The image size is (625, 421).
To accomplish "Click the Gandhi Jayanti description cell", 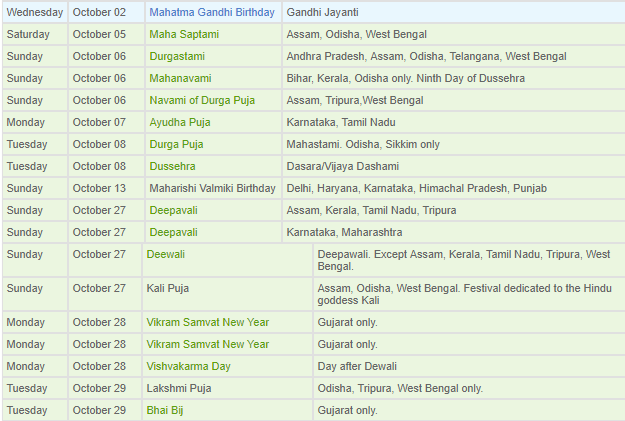I will pyautogui.click(x=454, y=12).
